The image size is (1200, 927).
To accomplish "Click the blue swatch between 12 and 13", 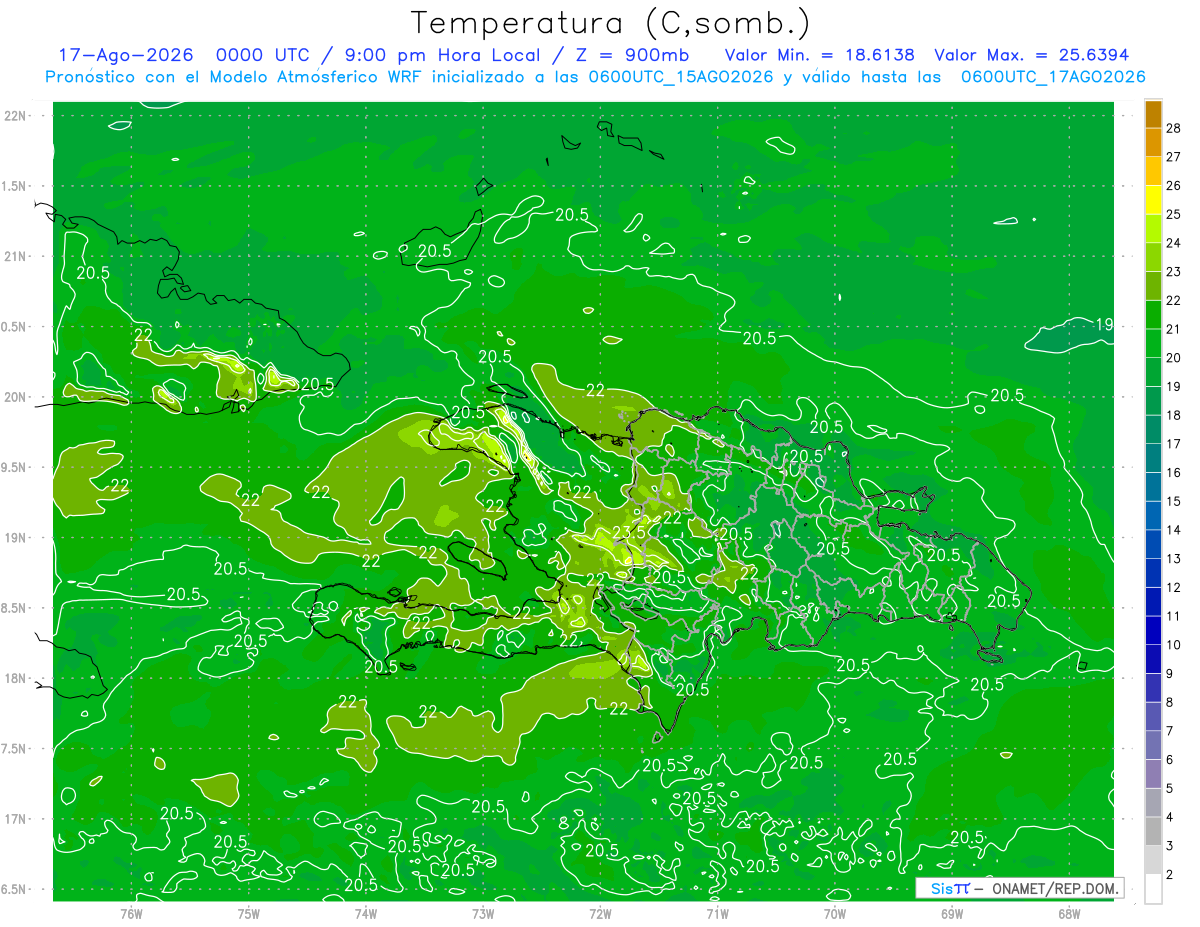I will (x=1153, y=573).
